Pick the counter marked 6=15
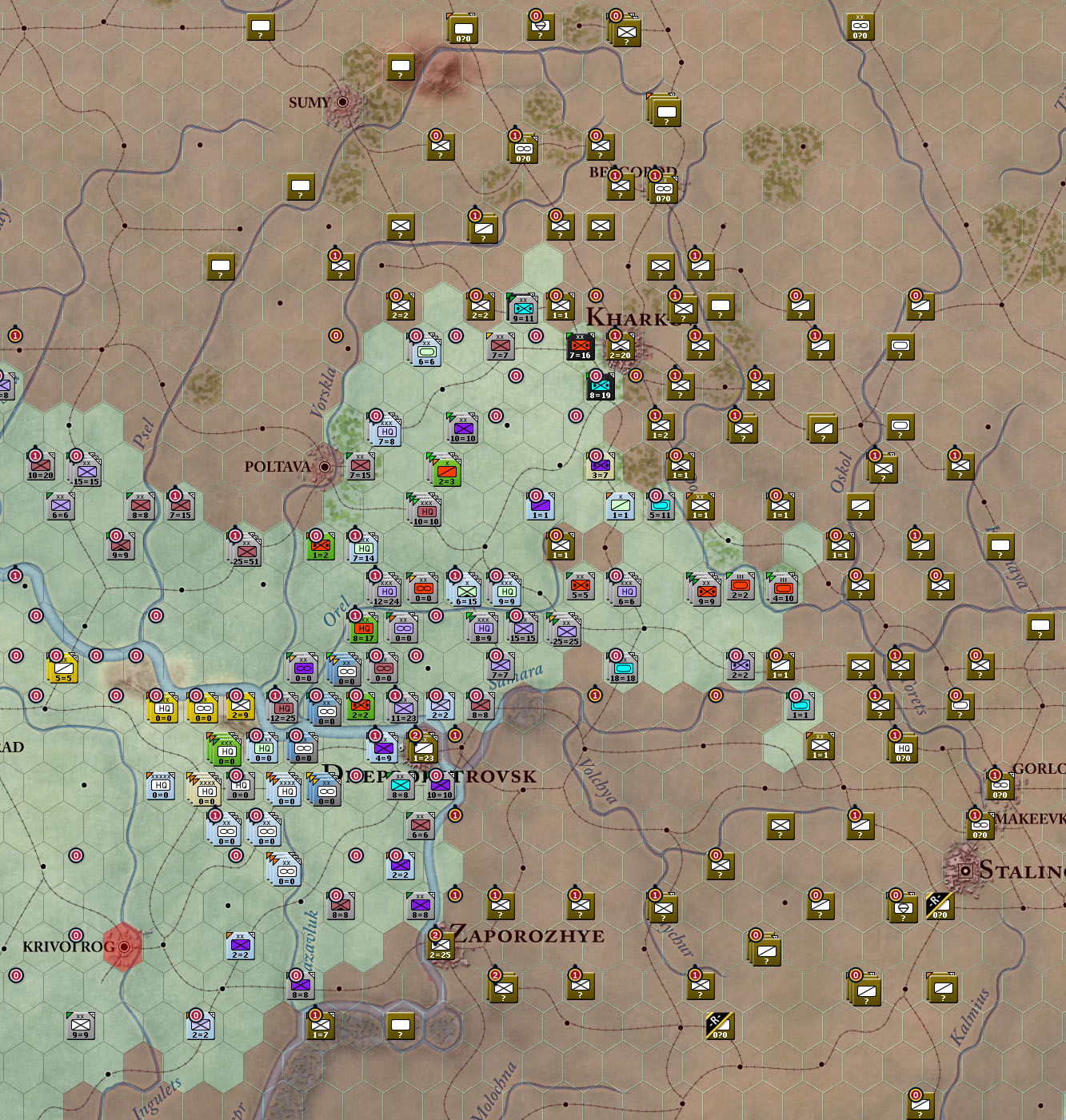This screenshot has width=1066, height=1120. click(x=466, y=592)
